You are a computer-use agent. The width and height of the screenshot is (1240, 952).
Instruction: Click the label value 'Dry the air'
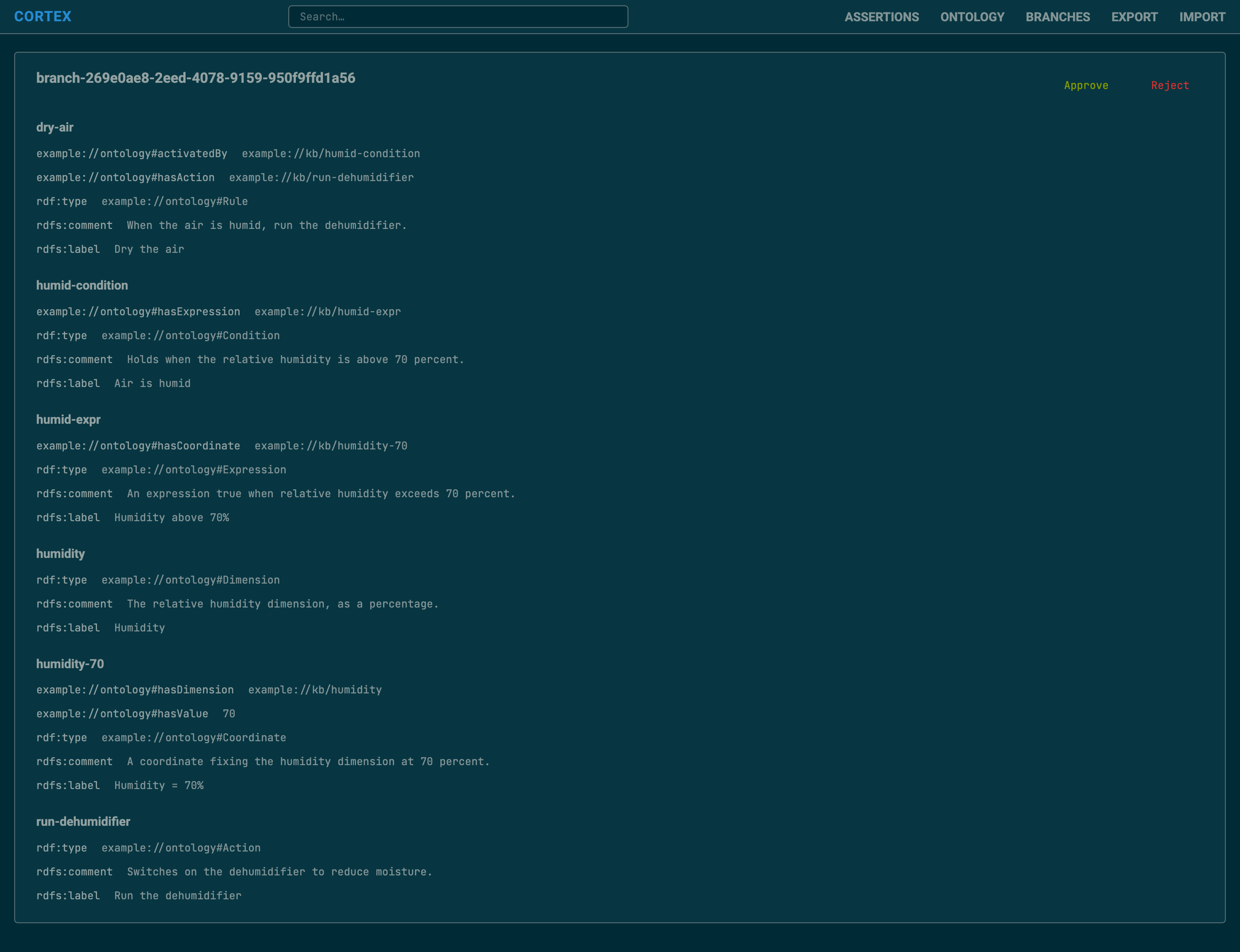(x=149, y=249)
